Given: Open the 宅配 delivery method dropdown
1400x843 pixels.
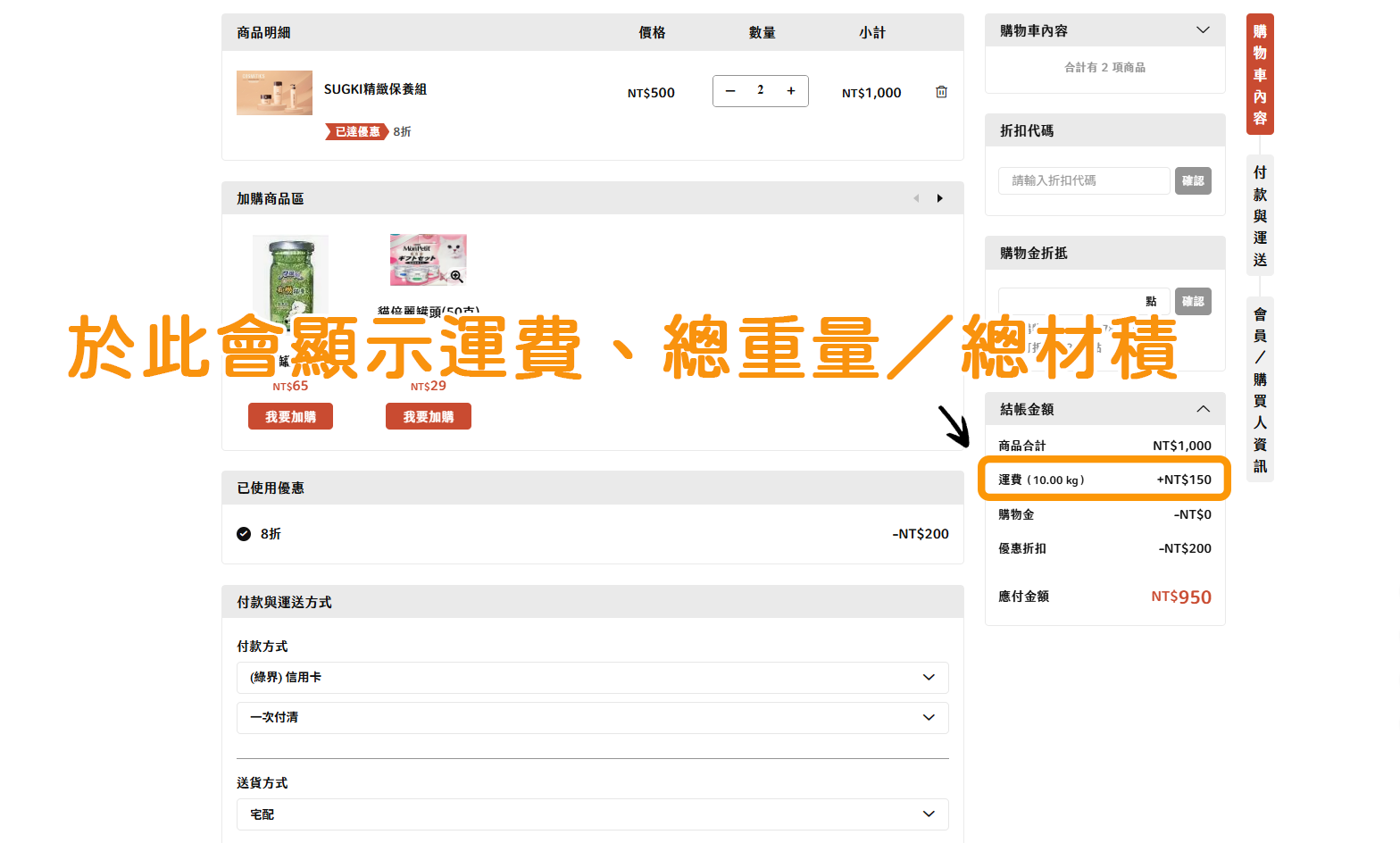Looking at the screenshot, I should pyautogui.click(x=592, y=814).
